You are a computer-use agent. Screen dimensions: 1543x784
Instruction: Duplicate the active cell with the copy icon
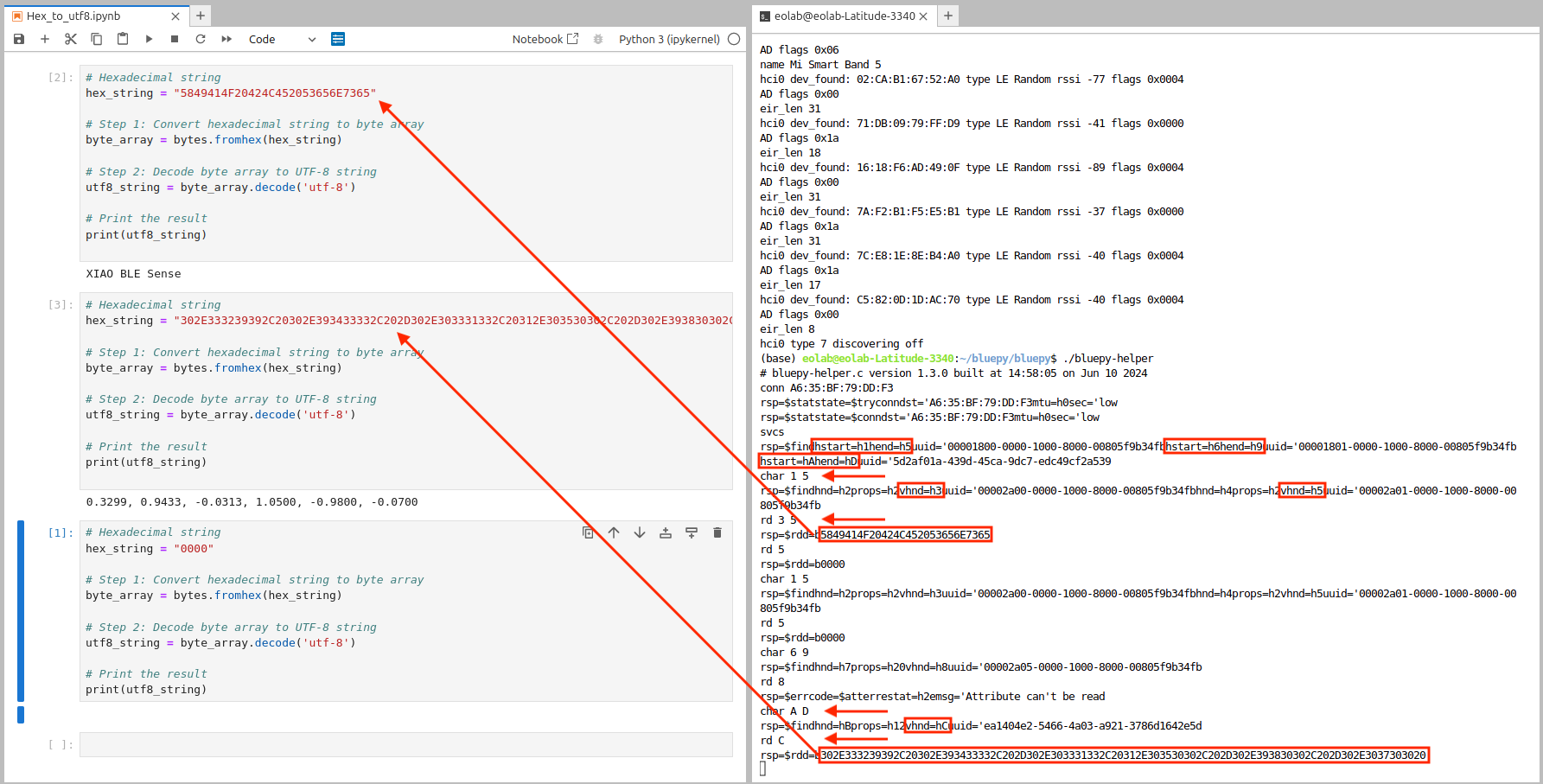point(588,532)
